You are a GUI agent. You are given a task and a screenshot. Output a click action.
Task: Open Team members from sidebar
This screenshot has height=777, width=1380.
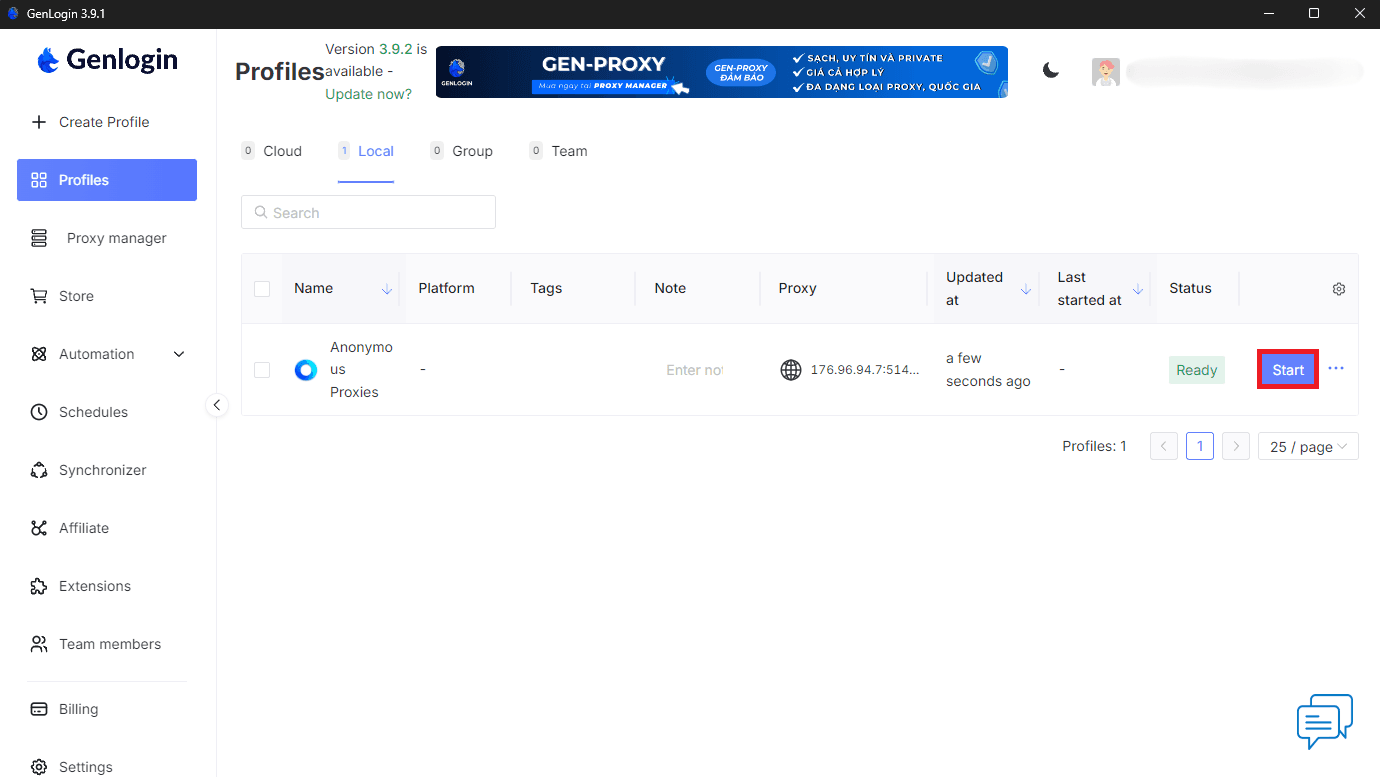pos(110,643)
